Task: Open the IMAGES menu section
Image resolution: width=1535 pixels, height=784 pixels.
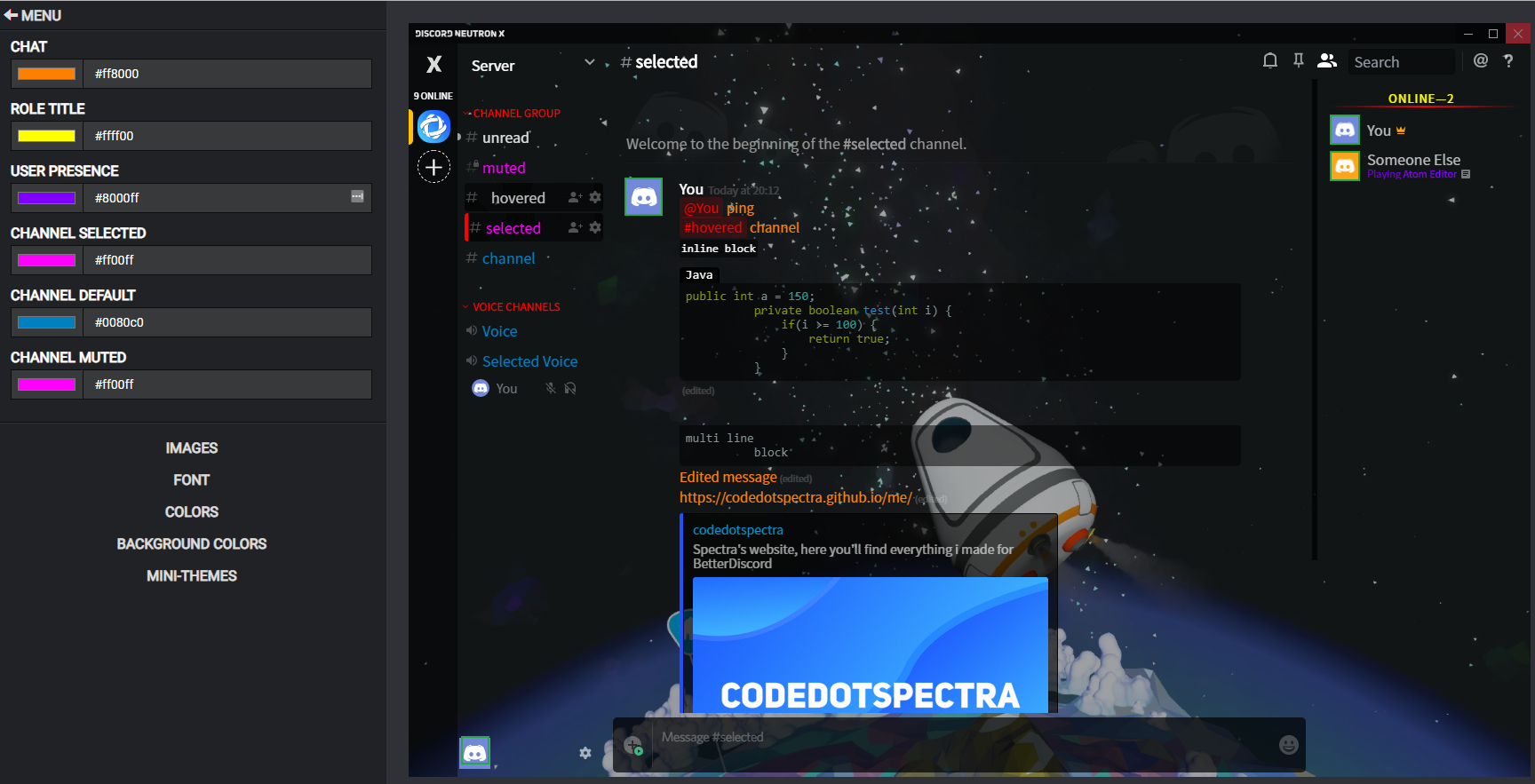Action: (x=192, y=448)
